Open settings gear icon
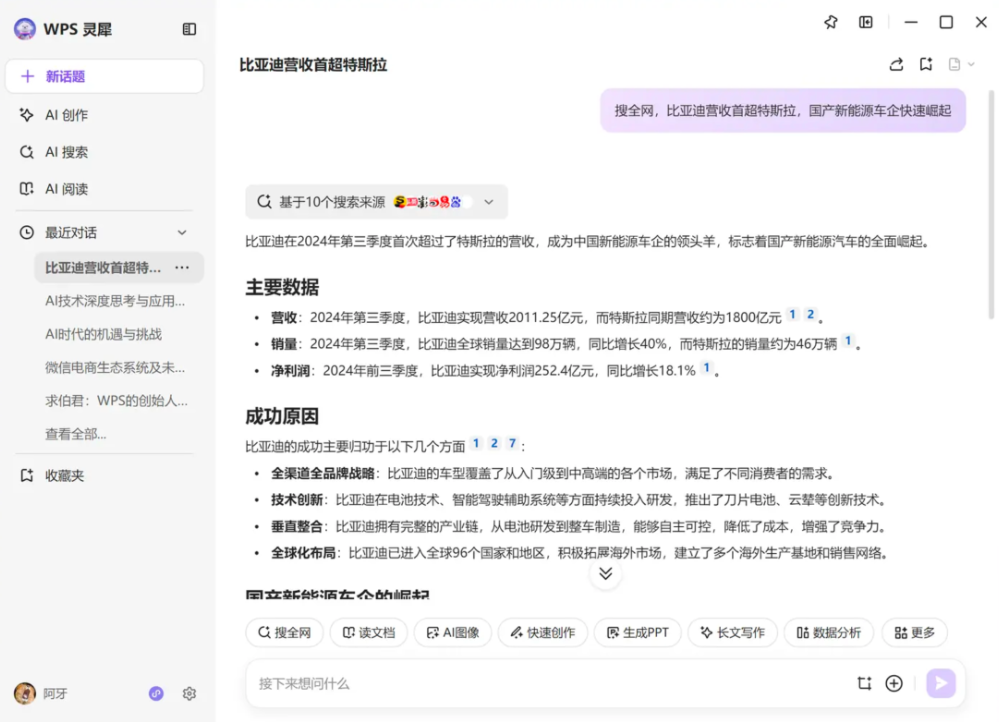This screenshot has width=999, height=722. pos(189,693)
